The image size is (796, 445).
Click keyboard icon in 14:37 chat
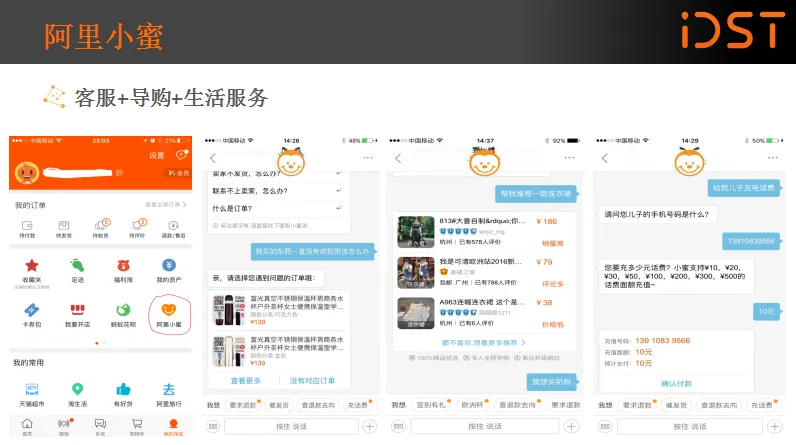coord(399,426)
